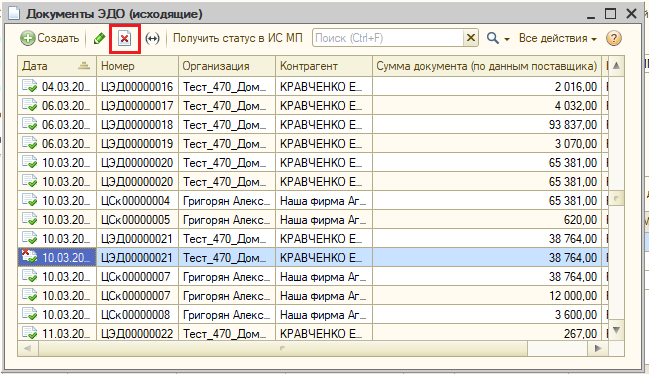Click Получить статус в ИС МП
The height and width of the screenshot is (374, 649).
point(238,38)
